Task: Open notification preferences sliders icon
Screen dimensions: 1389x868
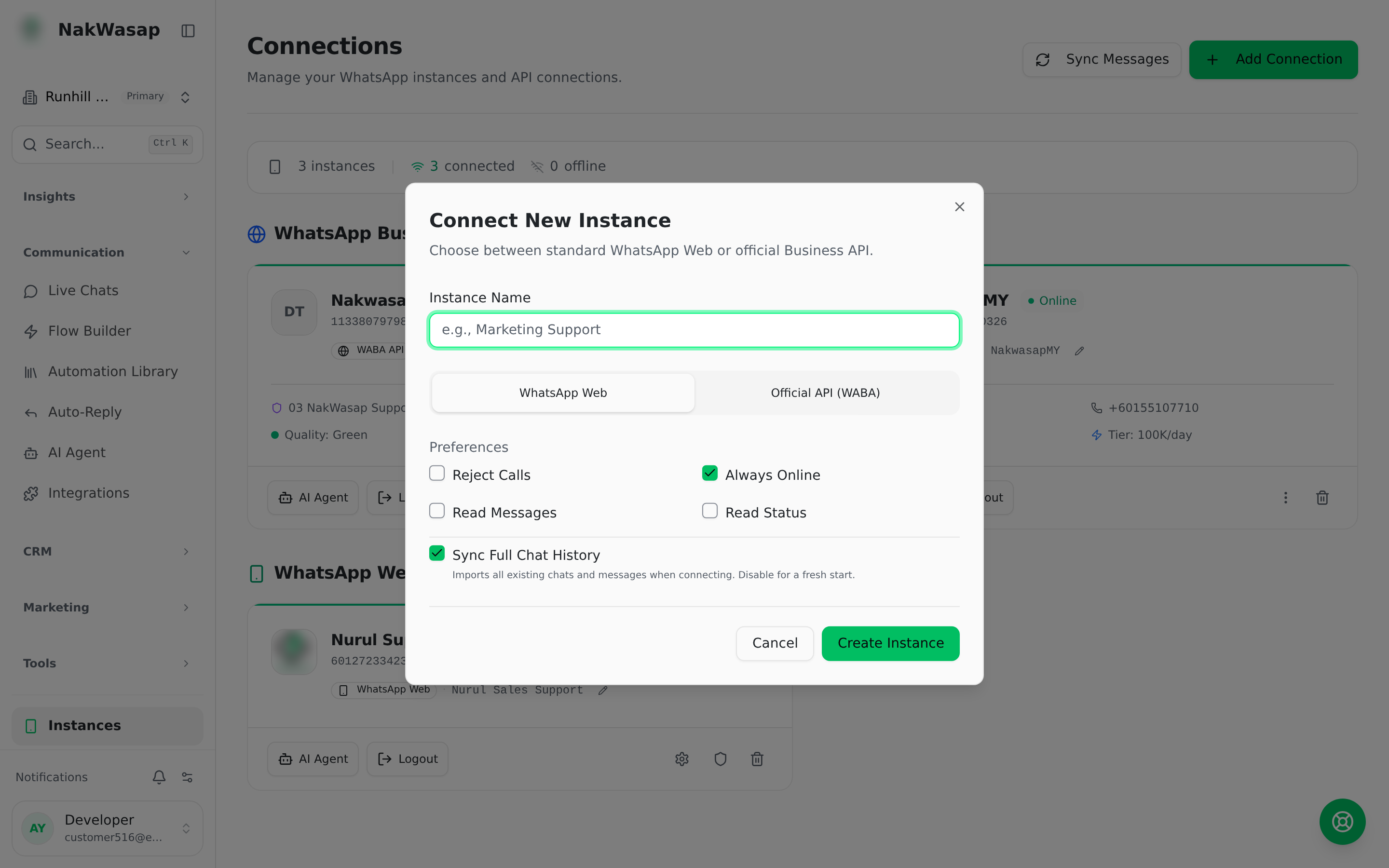Action: tap(187, 777)
